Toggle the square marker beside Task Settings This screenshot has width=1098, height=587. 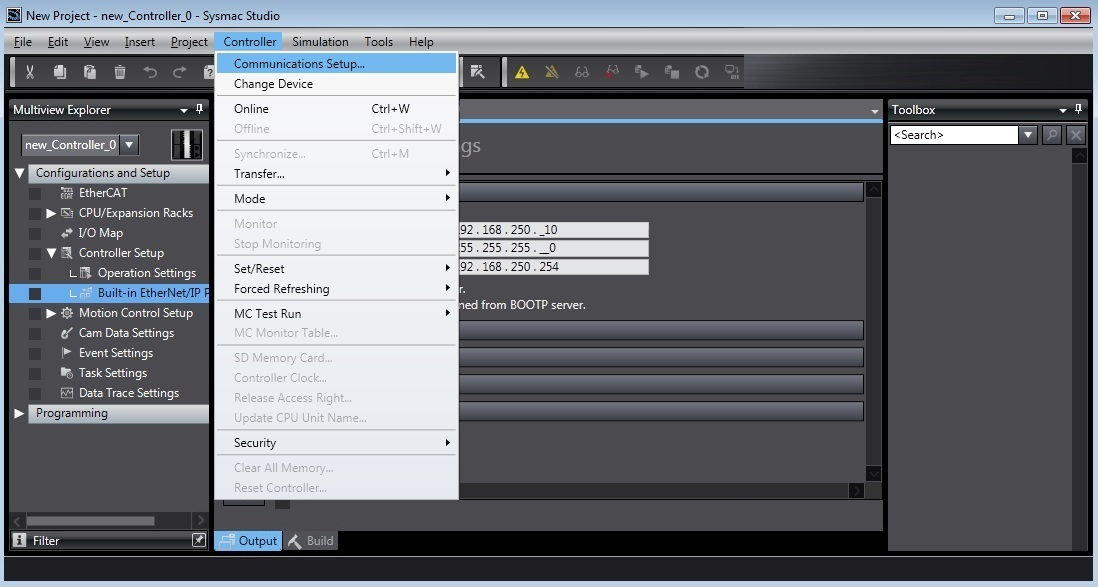point(34,373)
